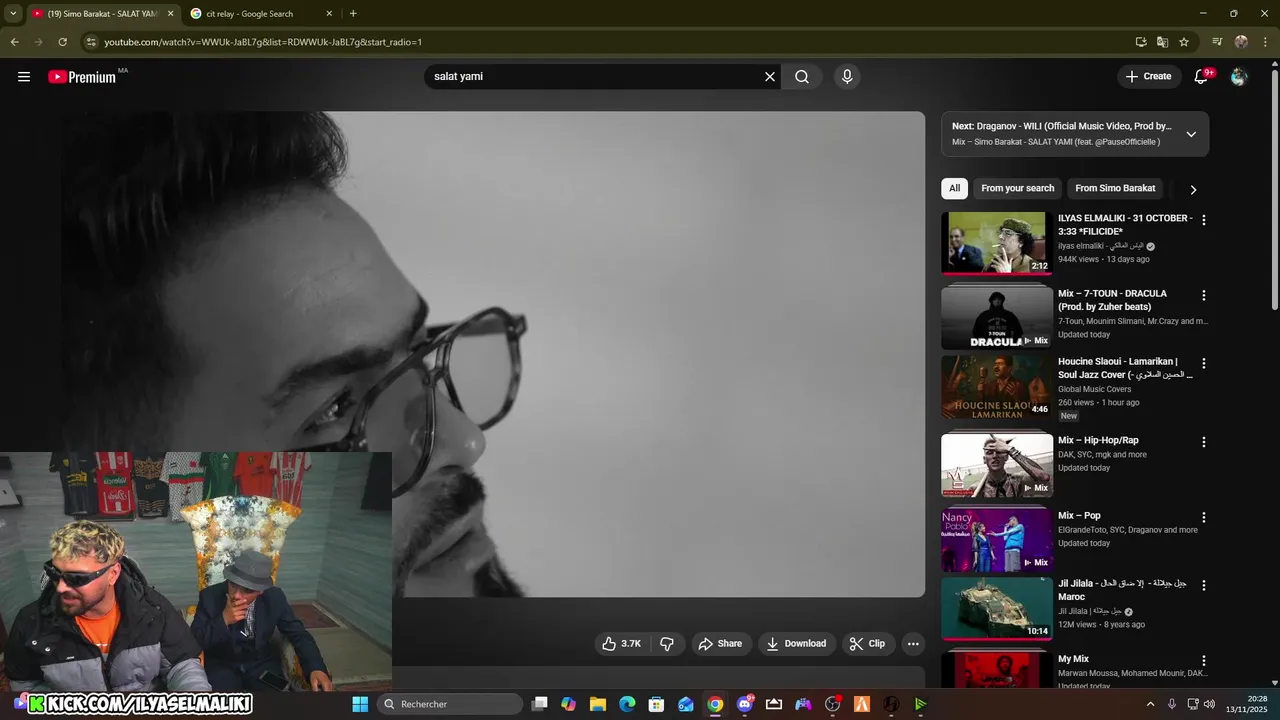Open options for Mix 7-TOUN DRACULA

click(1204, 296)
